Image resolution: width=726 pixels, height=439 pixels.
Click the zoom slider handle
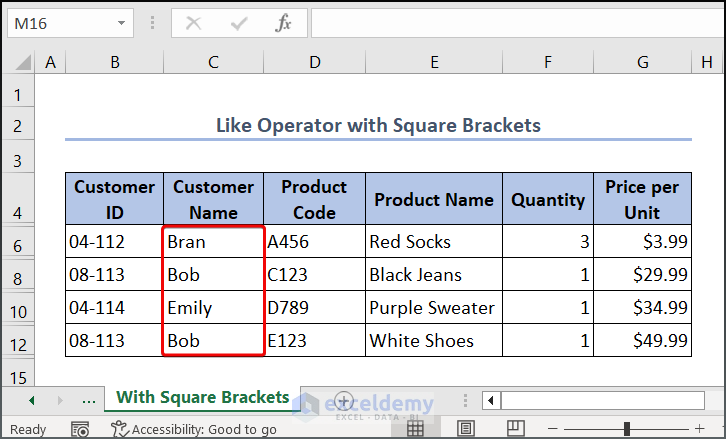(627, 429)
